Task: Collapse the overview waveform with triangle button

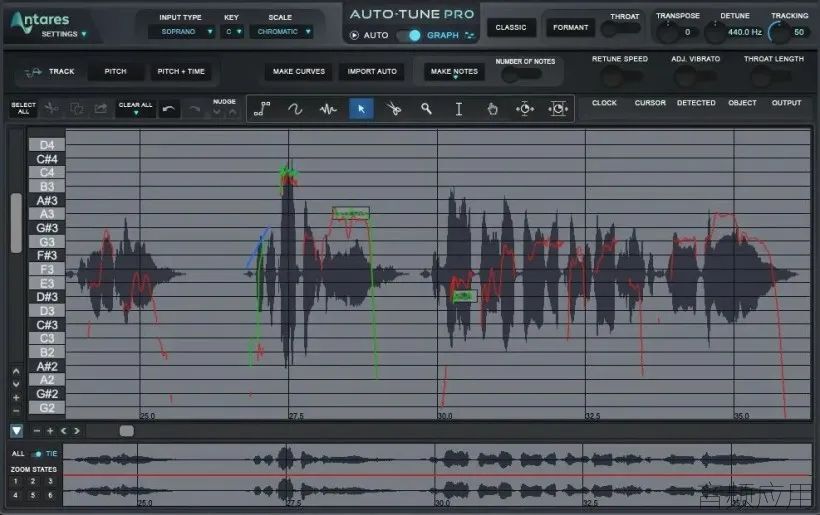Action: [x=17, y=431]
